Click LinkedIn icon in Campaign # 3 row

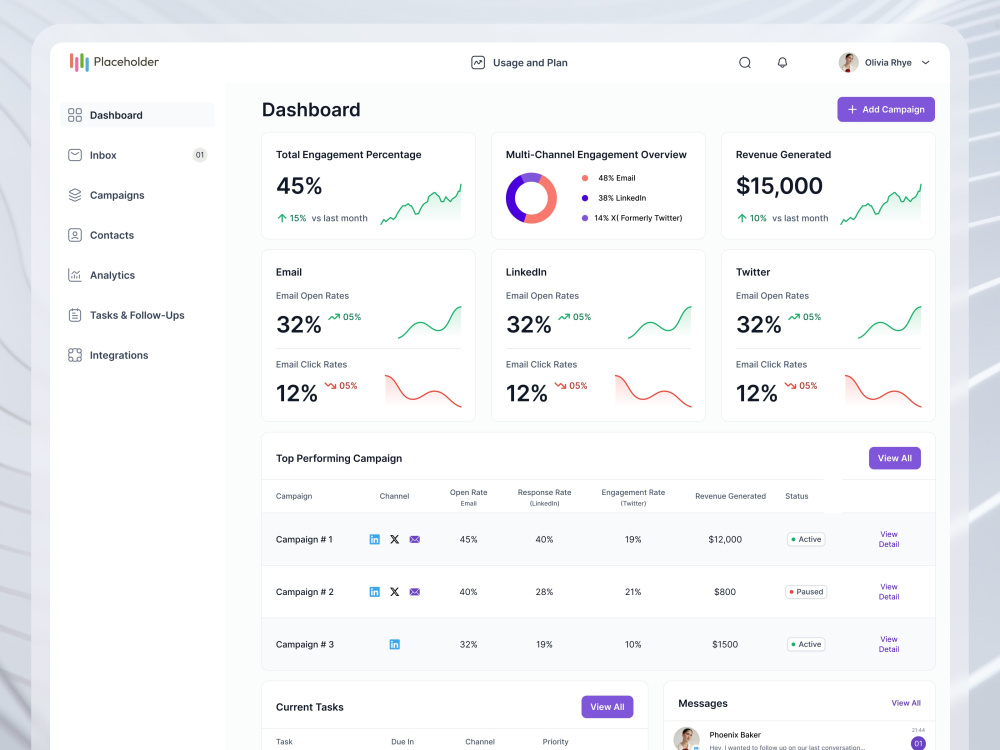(395, 644)
